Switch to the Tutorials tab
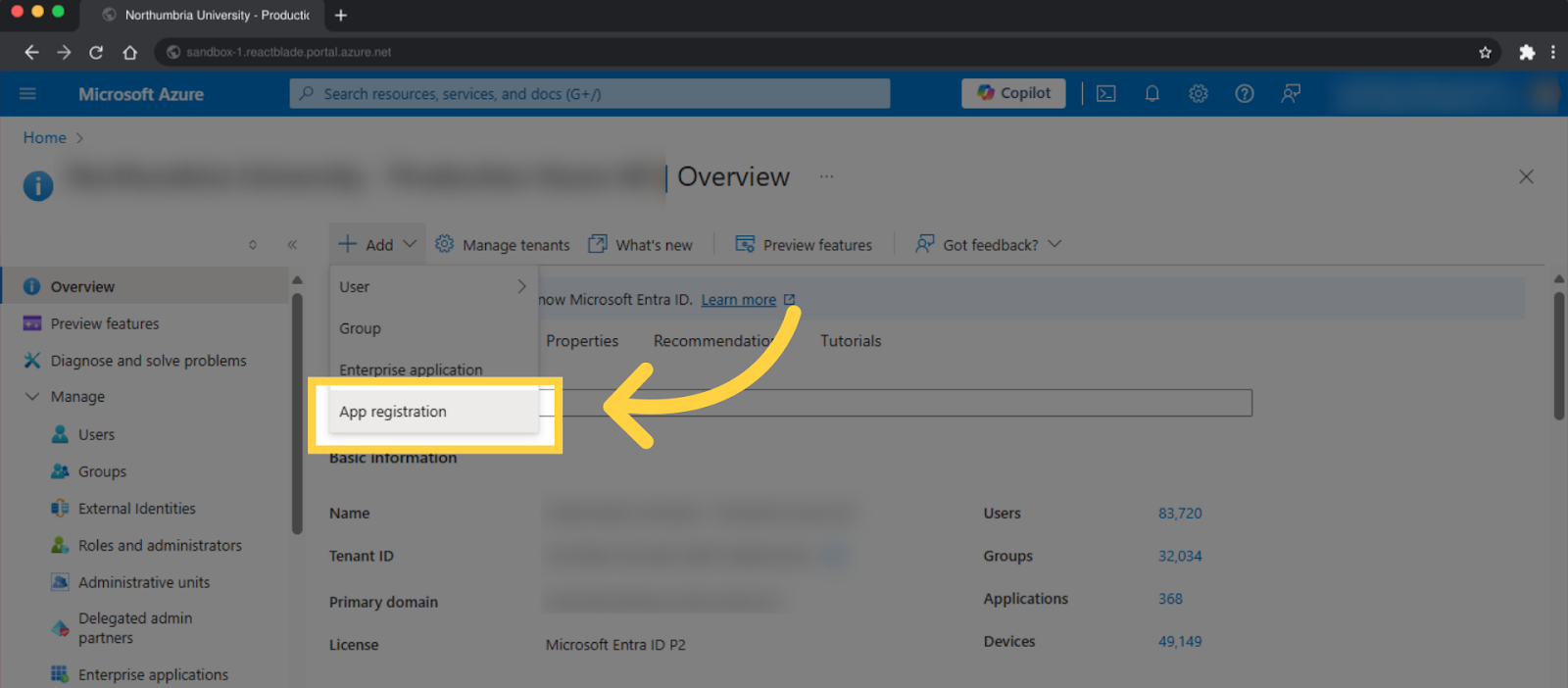 851,341
